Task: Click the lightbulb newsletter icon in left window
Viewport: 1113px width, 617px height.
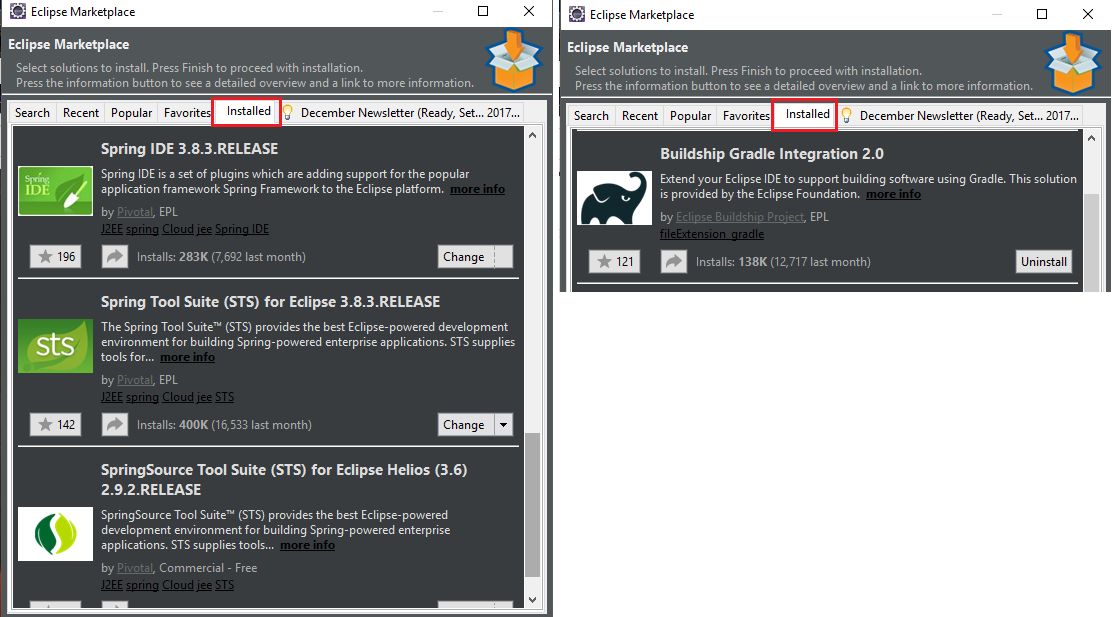Action: pos(287,112)
